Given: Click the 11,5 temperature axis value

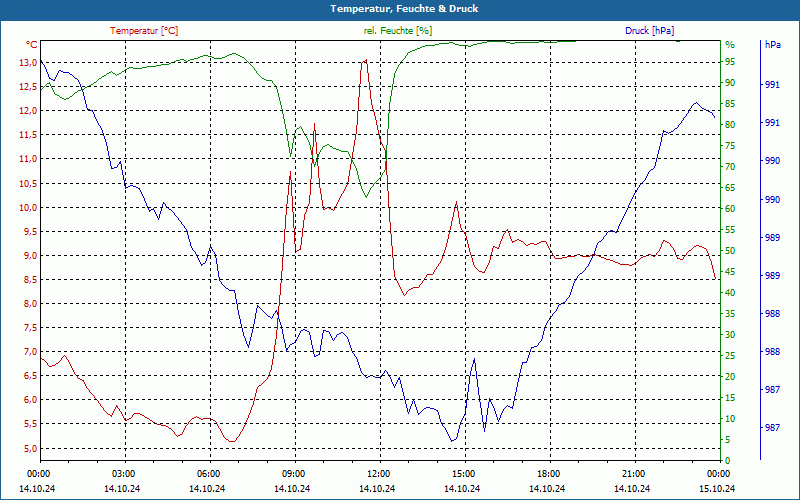Looking at the screenshot, I should click(28, 135).
